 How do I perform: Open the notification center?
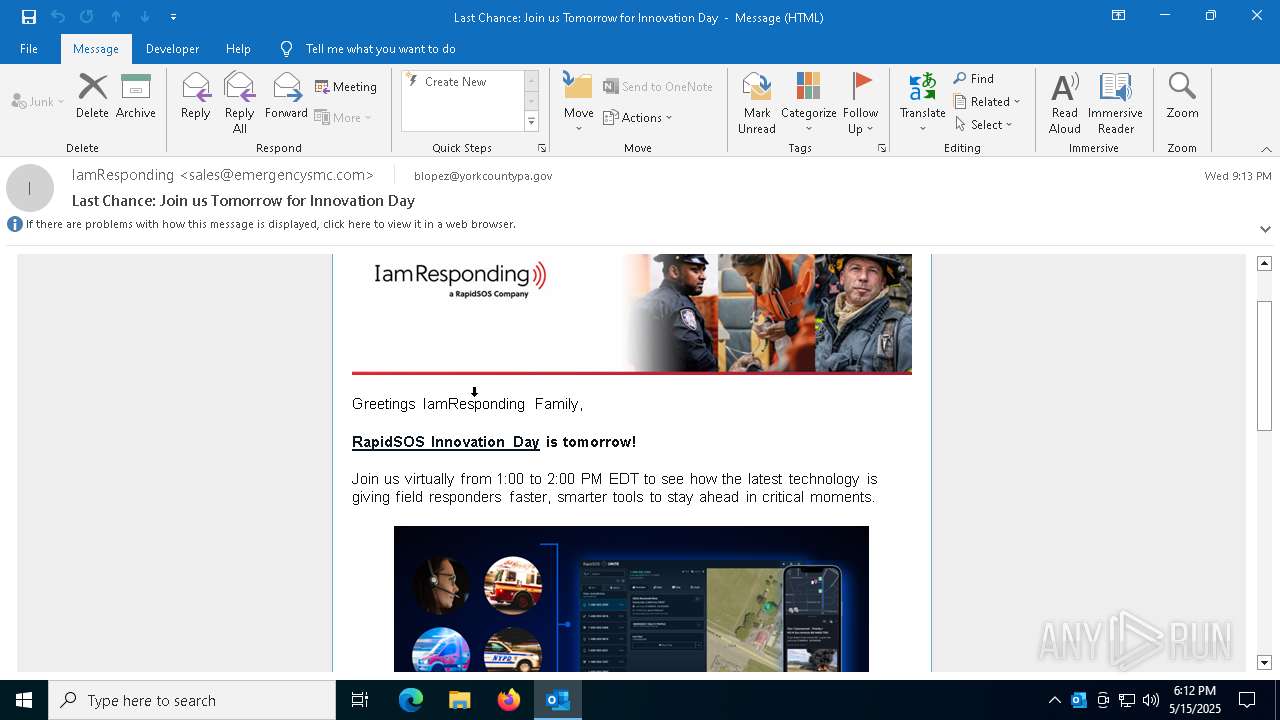click(x=1247, y=700)
